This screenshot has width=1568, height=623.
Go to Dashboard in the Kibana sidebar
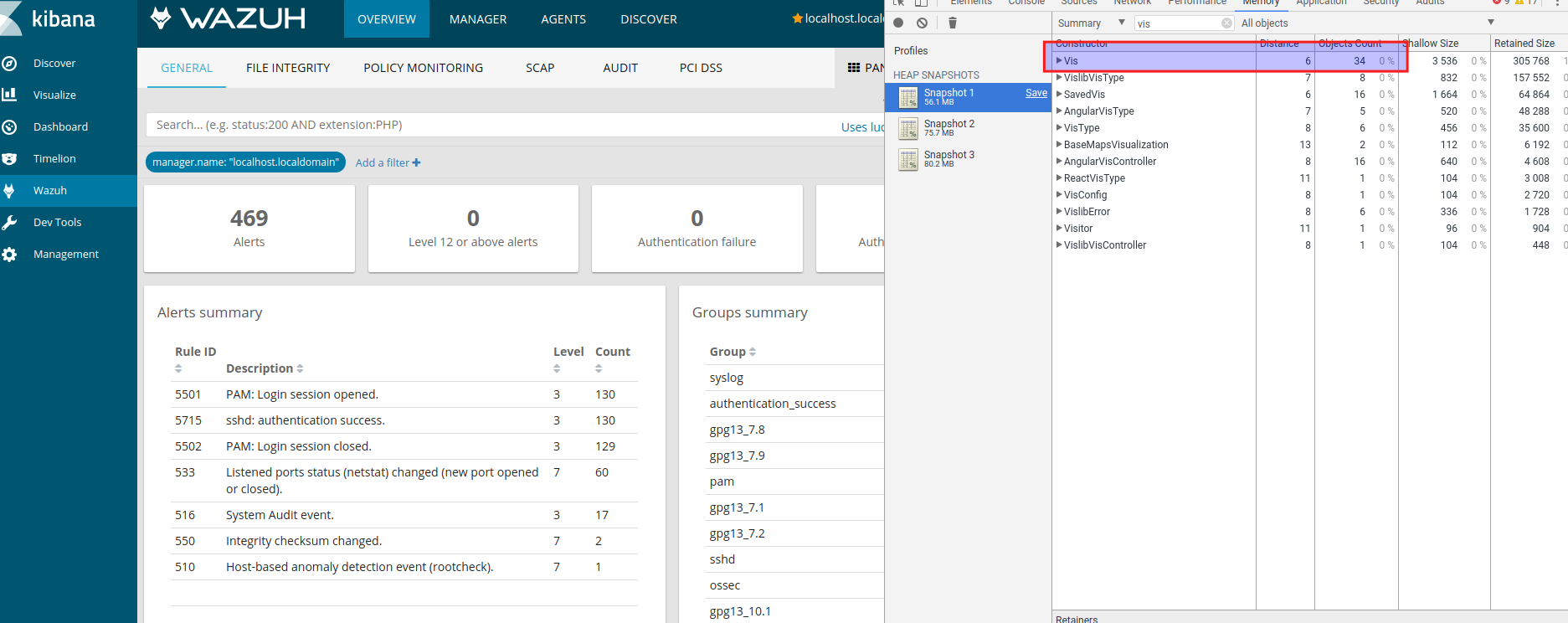tap(60, 126)
